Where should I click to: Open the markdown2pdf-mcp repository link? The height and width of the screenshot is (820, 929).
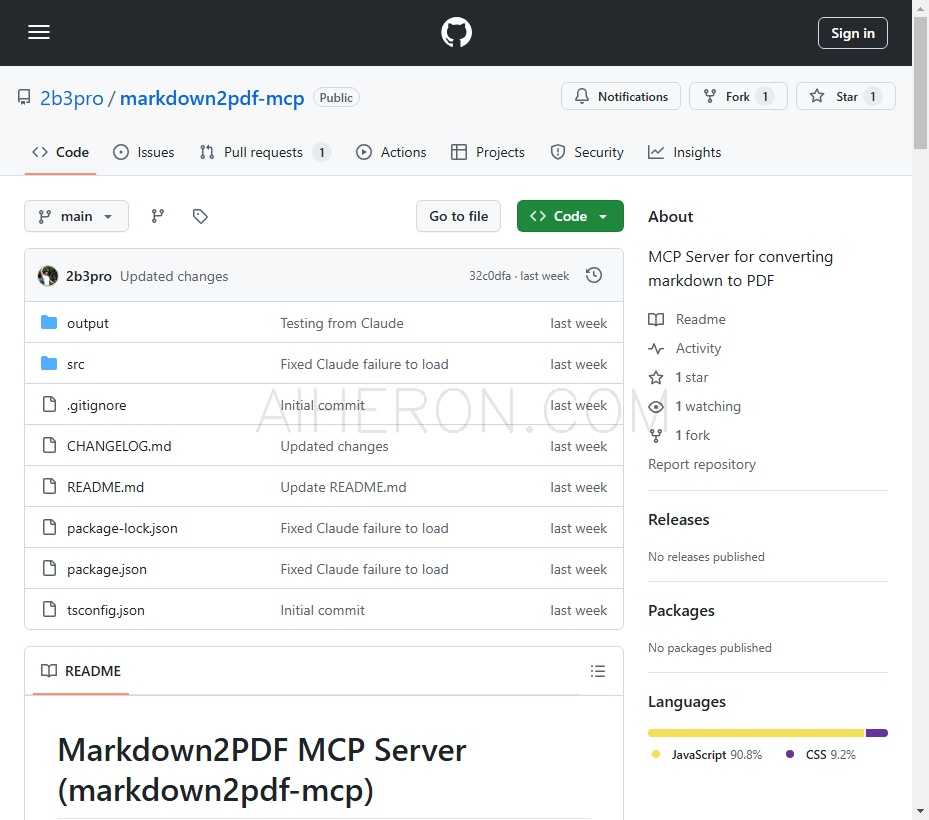point(212,98)
